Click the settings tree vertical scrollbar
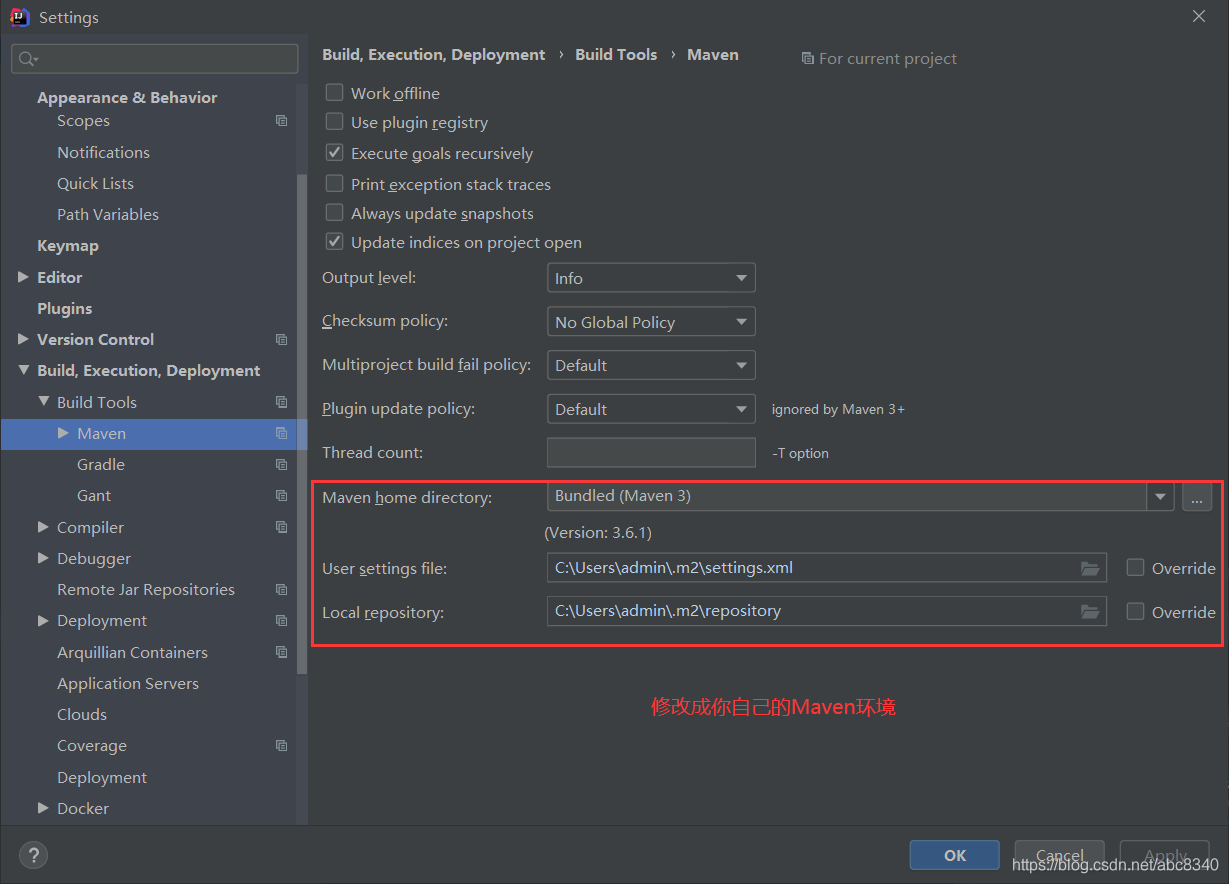Screen dimensions: 1229x884 pyautogui.click(x=302, y=425)
